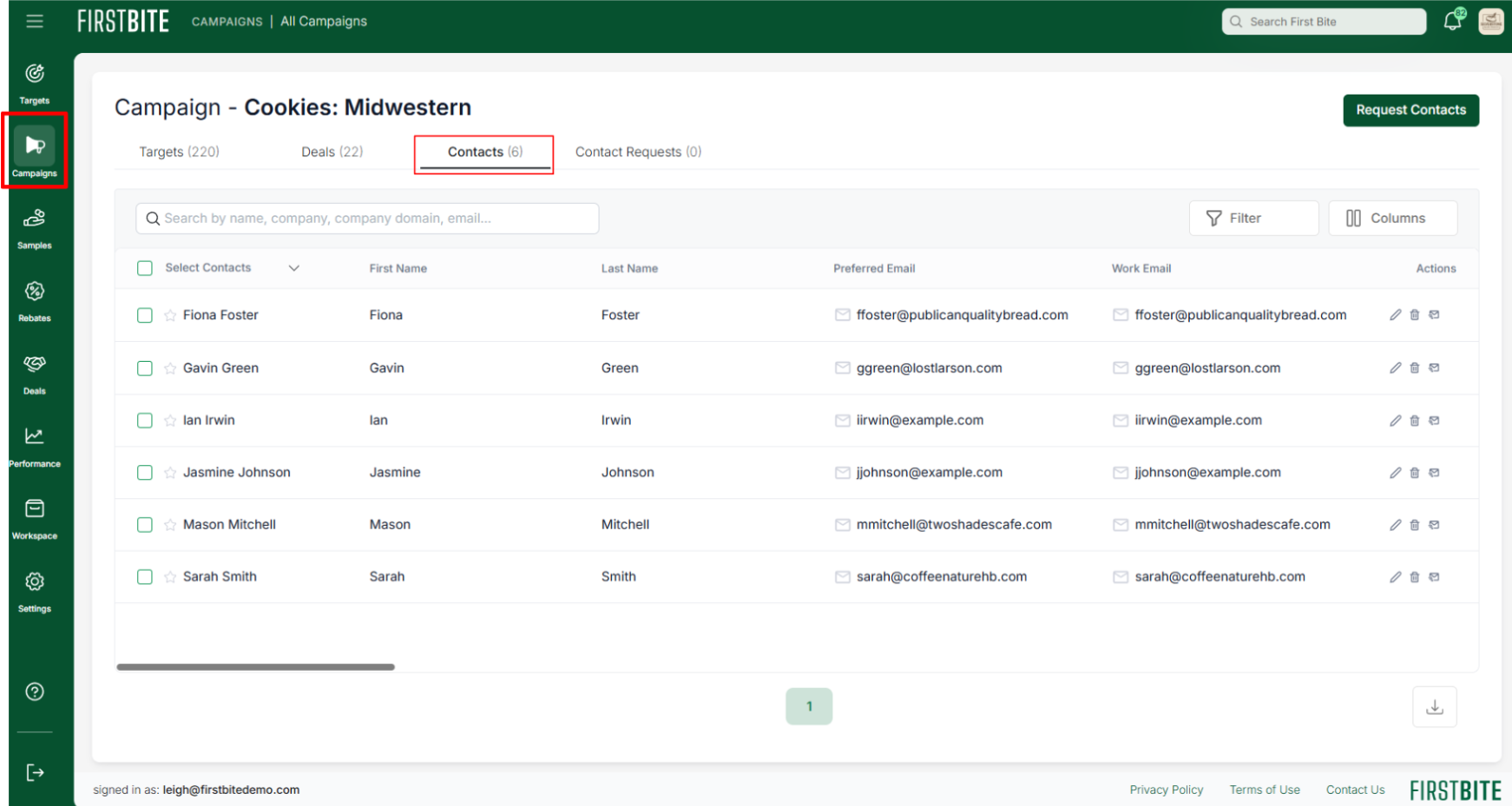The width and height of the screenshot is (1512, 806).
Task: Focus the contacts search by name field
Action: click(x=367, y=219)
